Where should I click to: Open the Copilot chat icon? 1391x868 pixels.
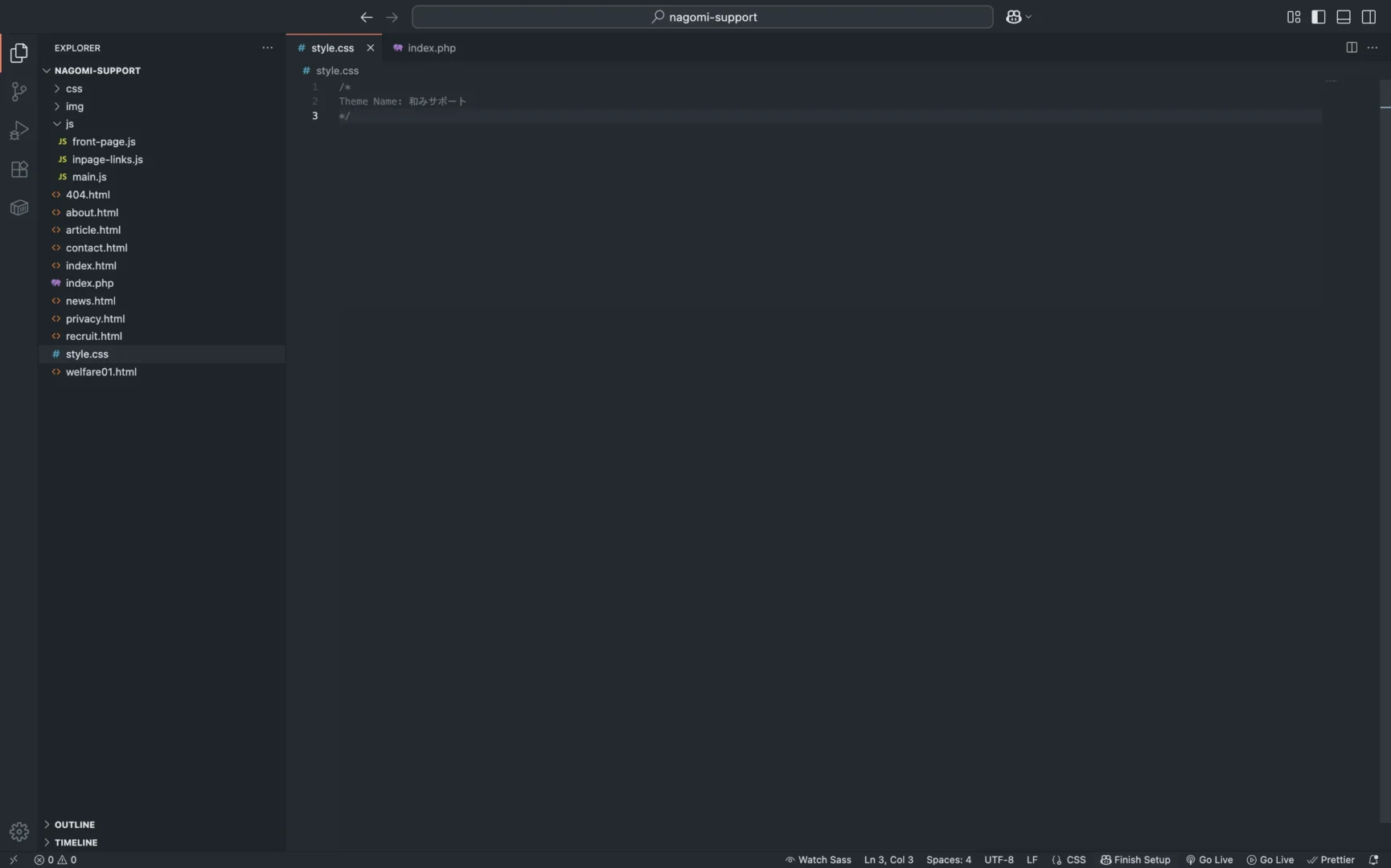coord(1013,17)
